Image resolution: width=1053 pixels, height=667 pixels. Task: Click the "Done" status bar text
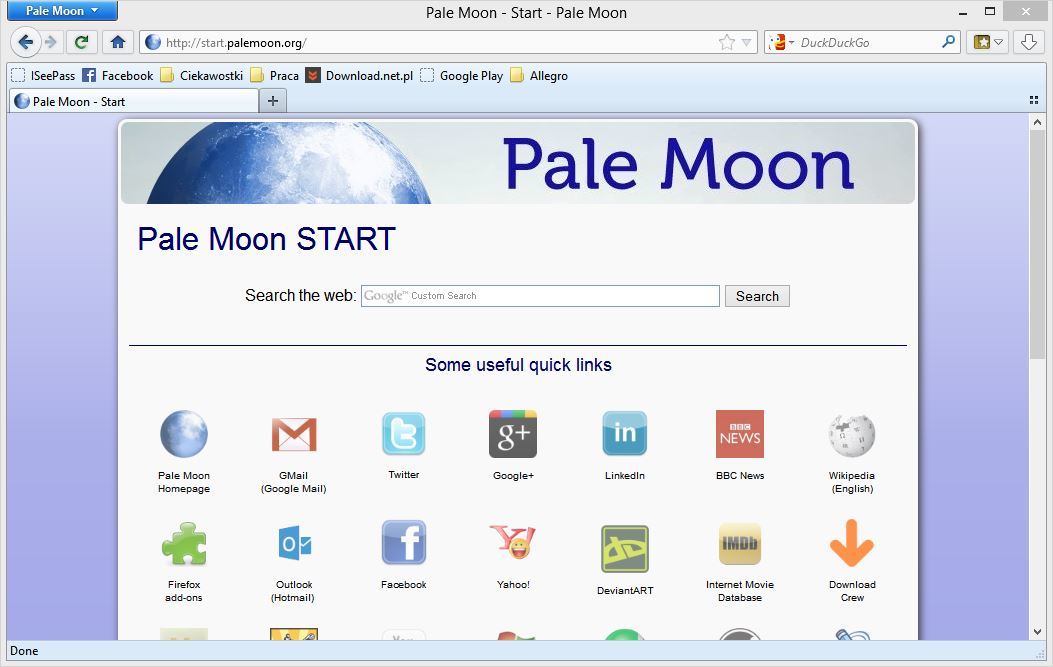click(24, 651)
